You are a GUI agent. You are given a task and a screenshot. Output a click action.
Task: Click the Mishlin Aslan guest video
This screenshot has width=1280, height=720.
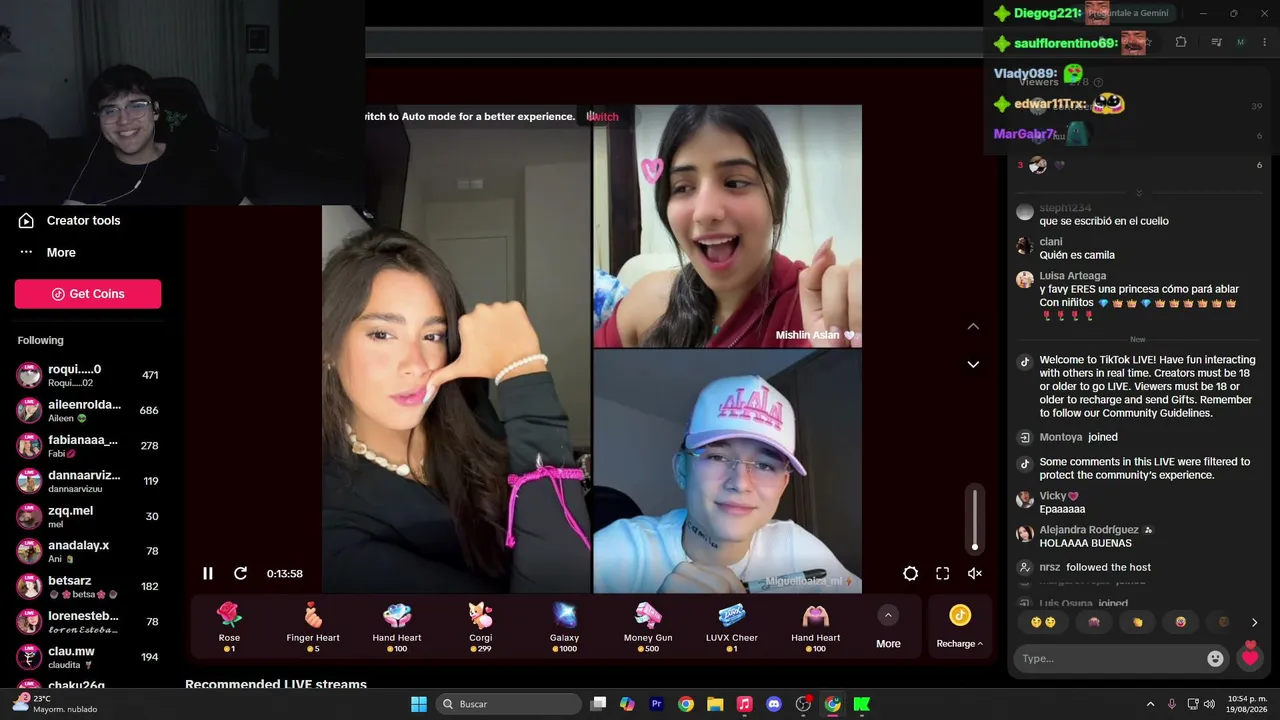(x=727, y=226)
